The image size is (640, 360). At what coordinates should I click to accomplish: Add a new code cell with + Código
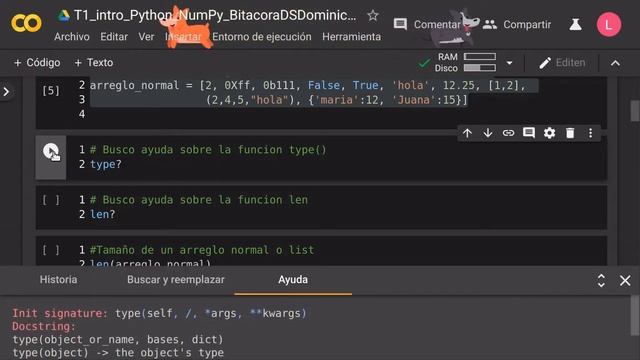tap(37, 62)
